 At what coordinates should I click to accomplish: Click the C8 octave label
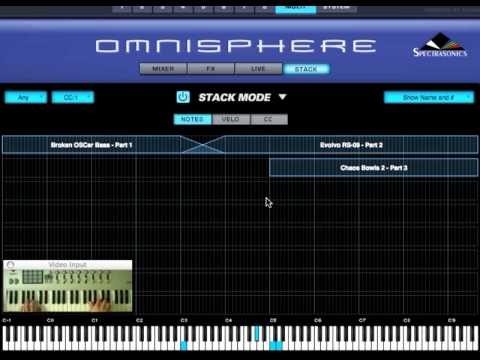(407, 320)
